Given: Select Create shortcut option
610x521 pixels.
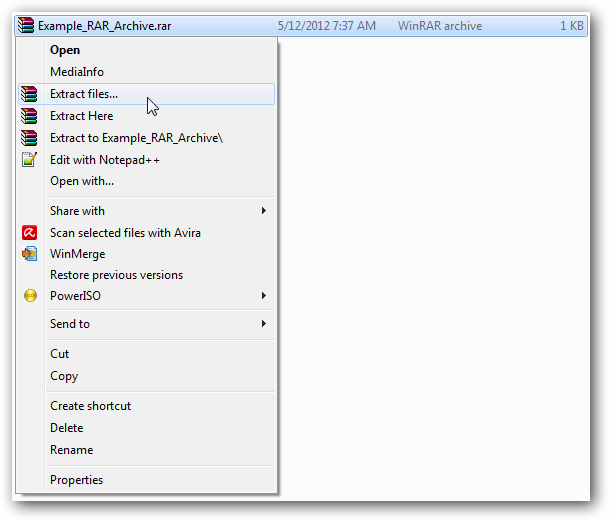Looking at the screenshot, I should [x=90, y=406].
